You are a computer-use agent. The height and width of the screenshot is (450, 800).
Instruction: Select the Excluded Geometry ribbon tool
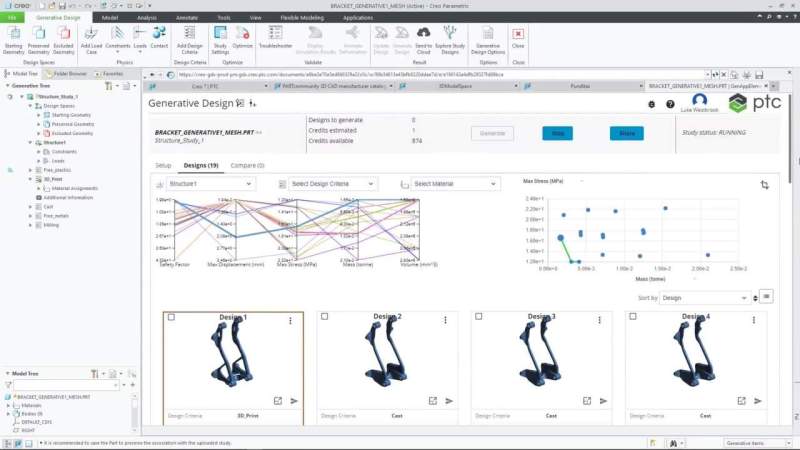click(x=63, y=40)
